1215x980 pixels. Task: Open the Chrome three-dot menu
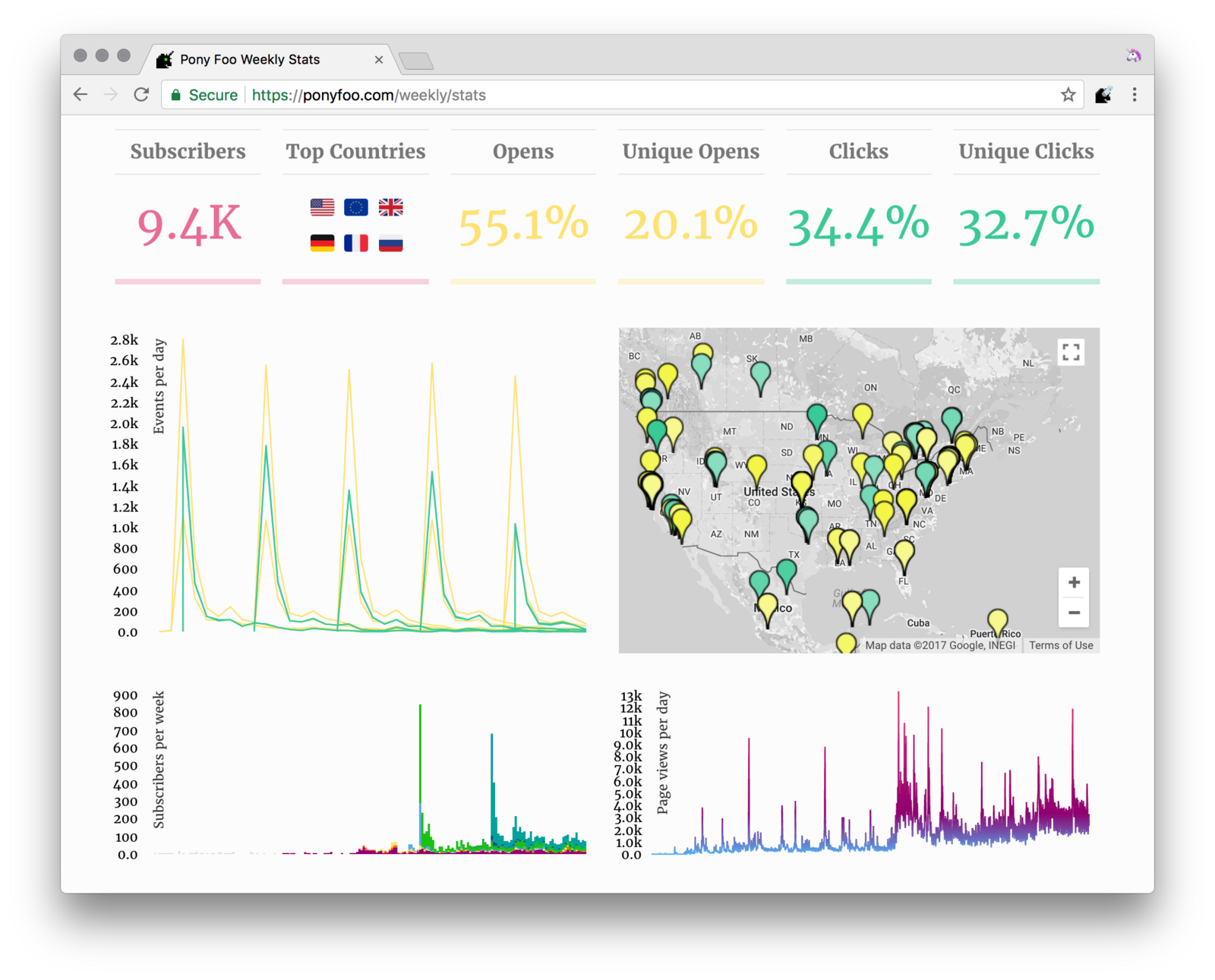point(1135,95)
